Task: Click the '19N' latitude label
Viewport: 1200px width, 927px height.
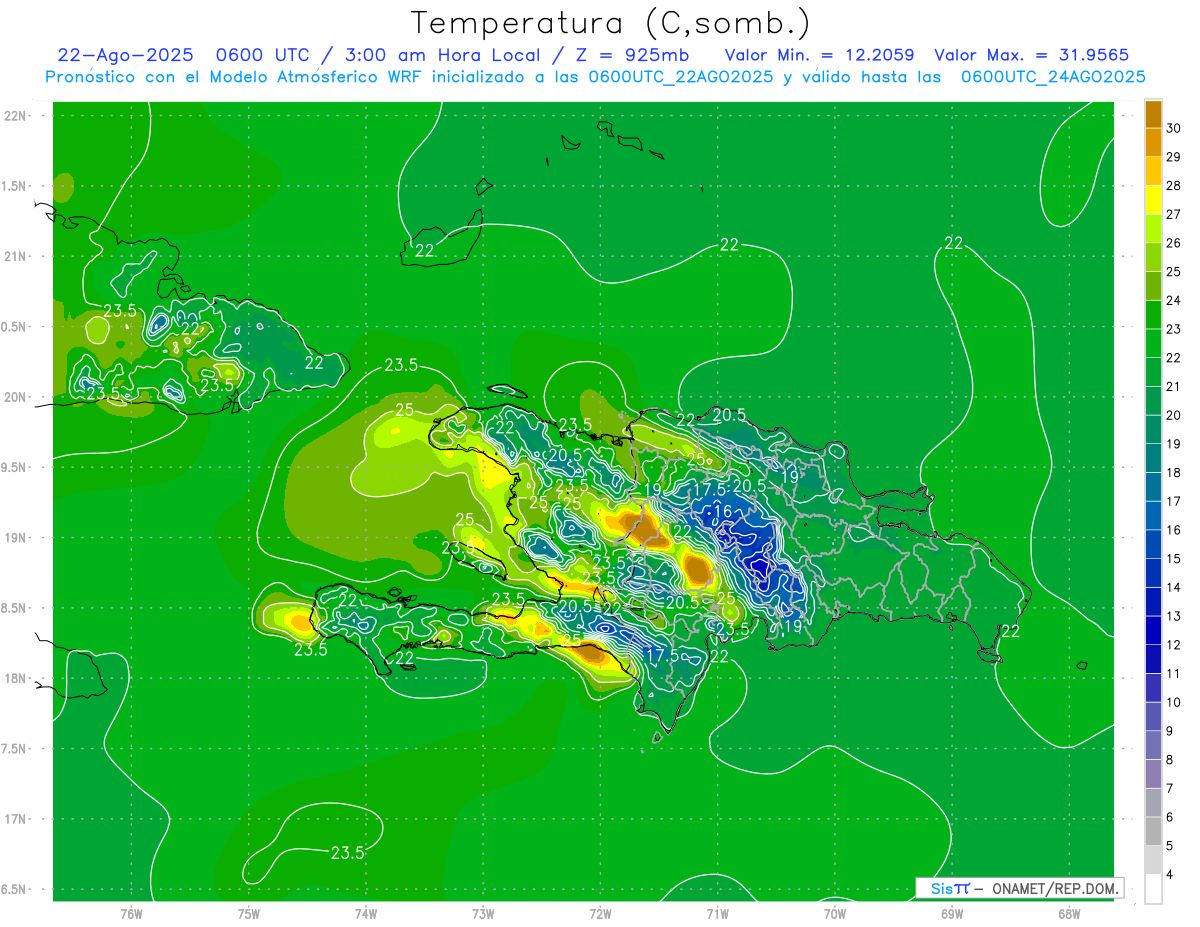Action: tap(14, 537)
